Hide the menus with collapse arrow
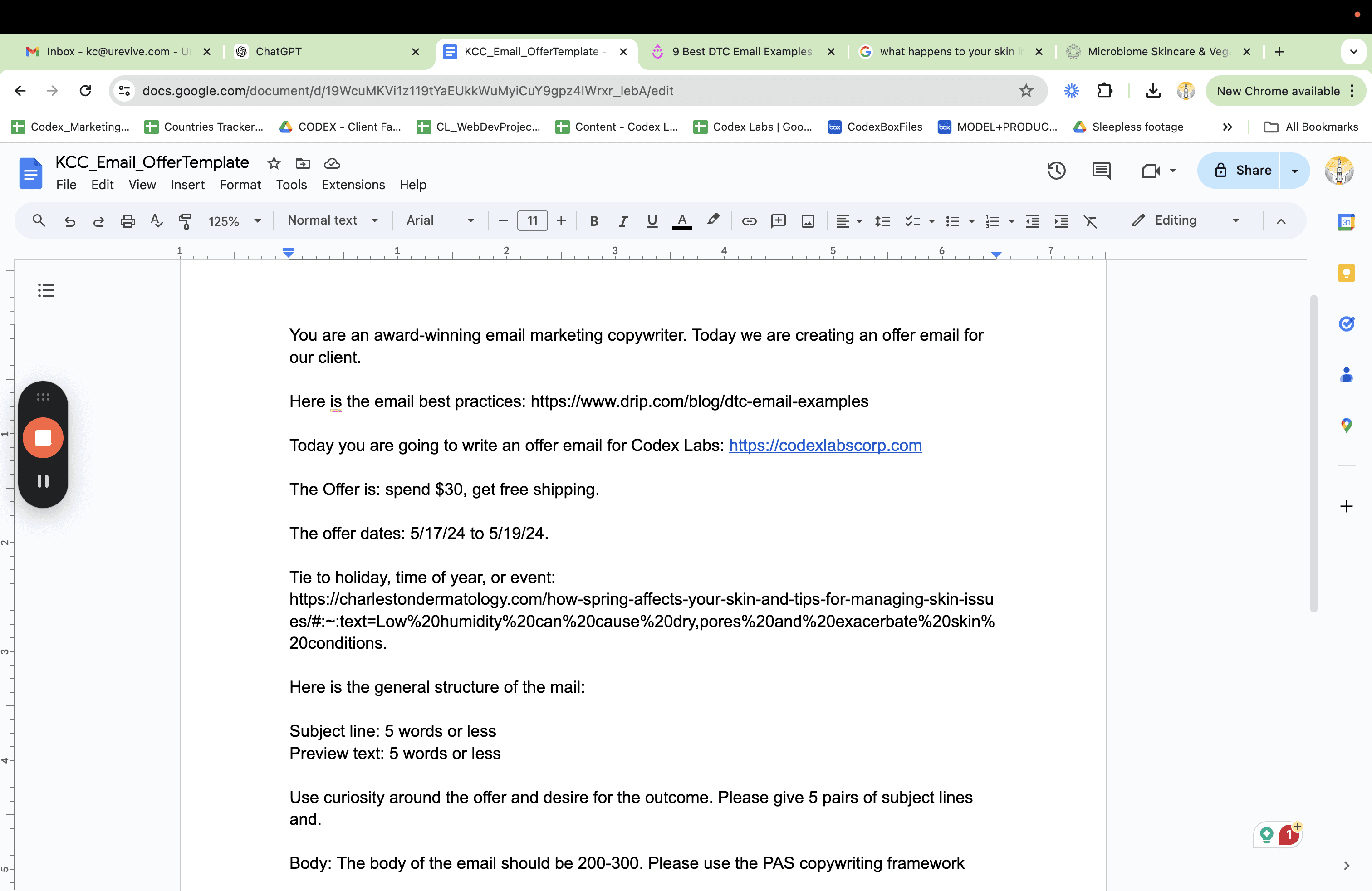Image resolution: width=1372 pixels, height=891 pixels. click(x=1281, y=221)
